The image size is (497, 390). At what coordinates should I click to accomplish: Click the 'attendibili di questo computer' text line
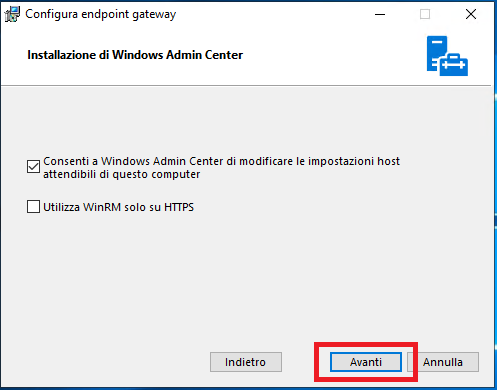pos(122,174)
